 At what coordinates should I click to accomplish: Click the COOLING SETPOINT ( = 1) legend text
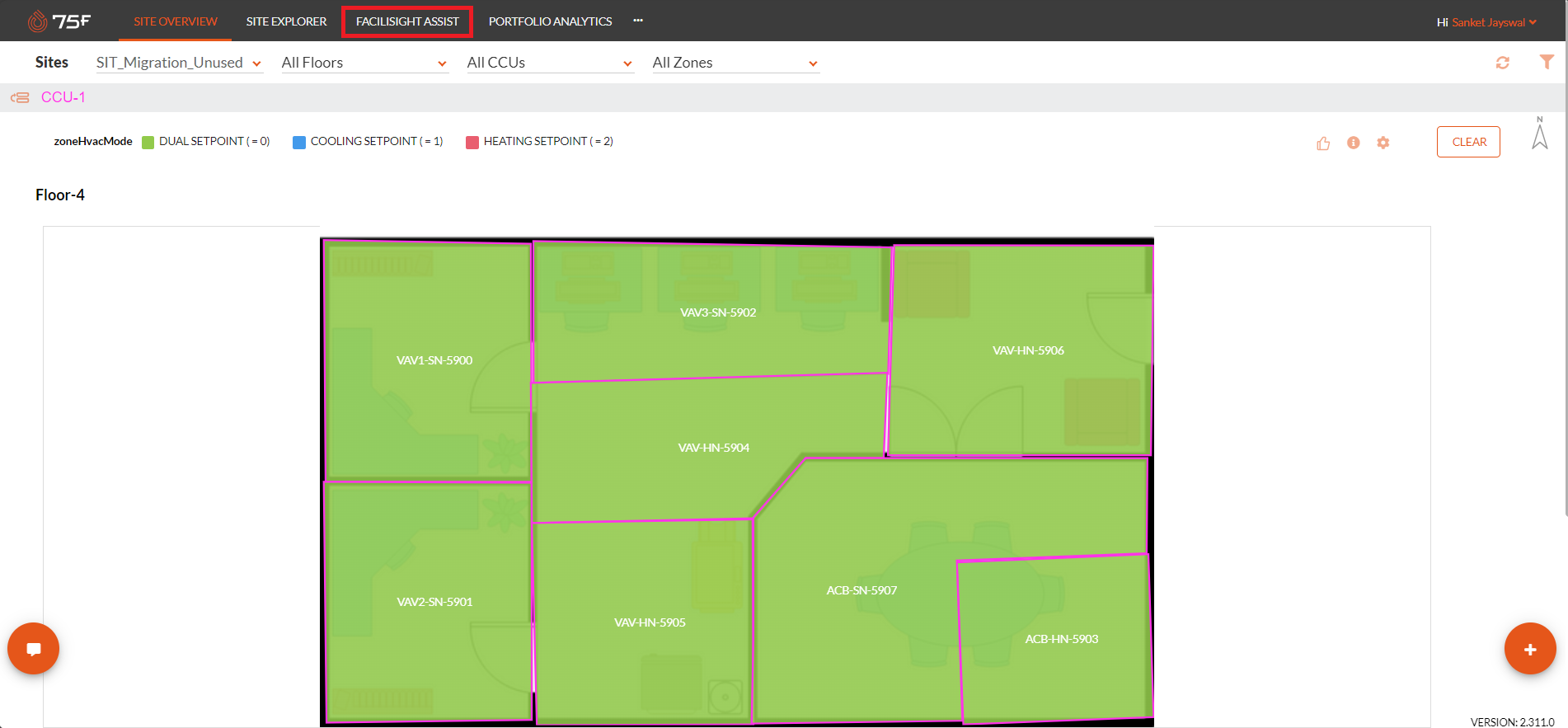click(x=377, y=142)
